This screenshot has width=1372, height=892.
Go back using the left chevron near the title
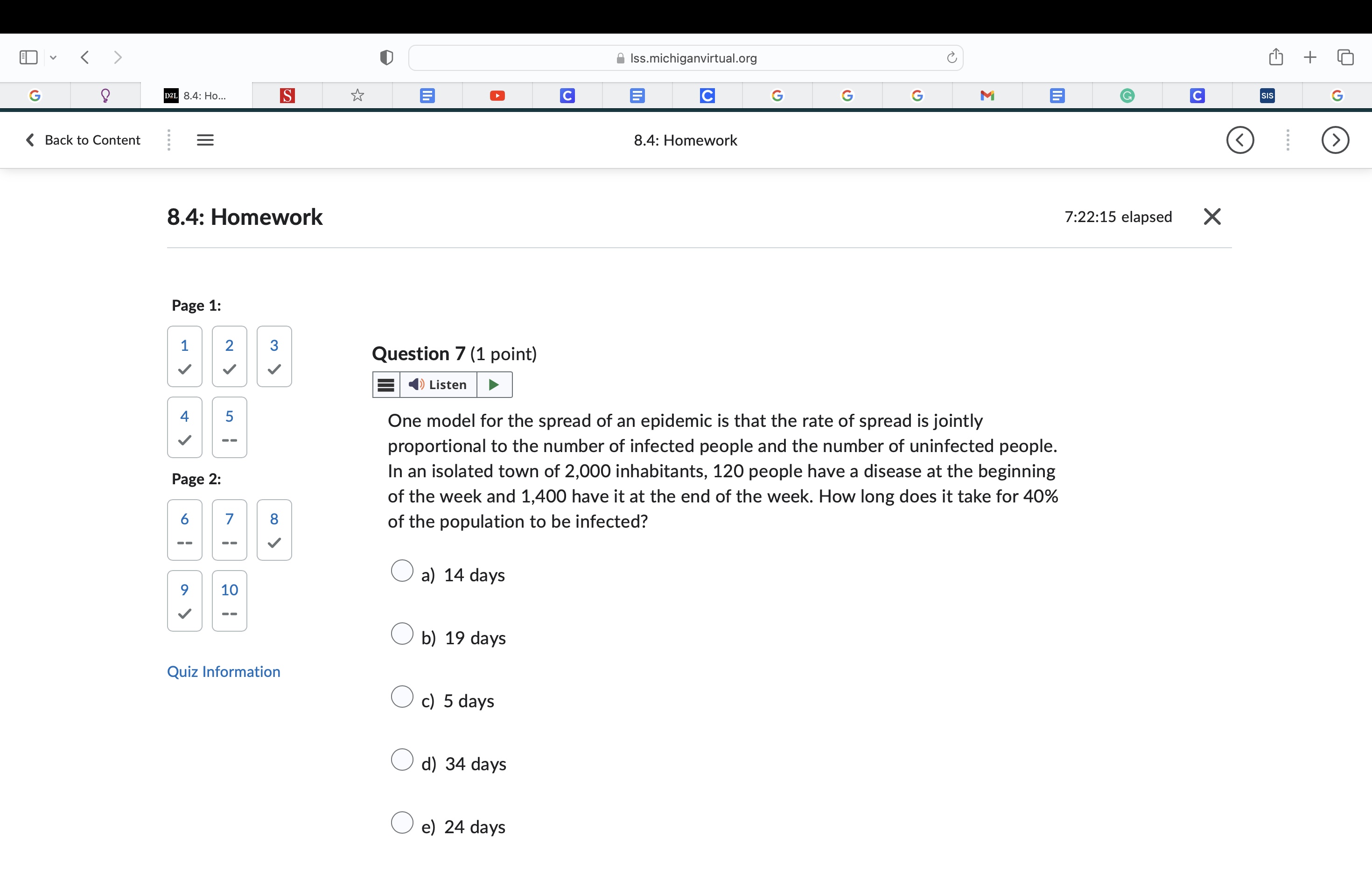coord(1240,139)
